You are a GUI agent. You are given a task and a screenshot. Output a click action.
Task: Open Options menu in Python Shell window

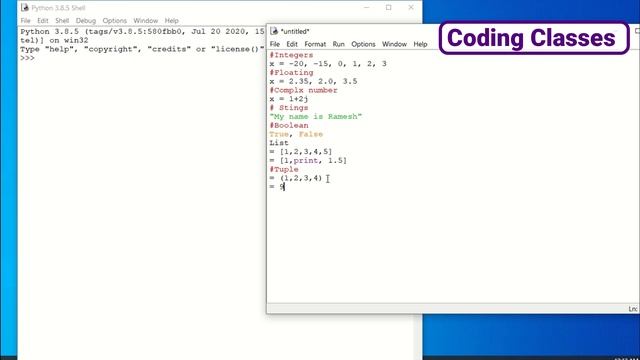point(115,20)
